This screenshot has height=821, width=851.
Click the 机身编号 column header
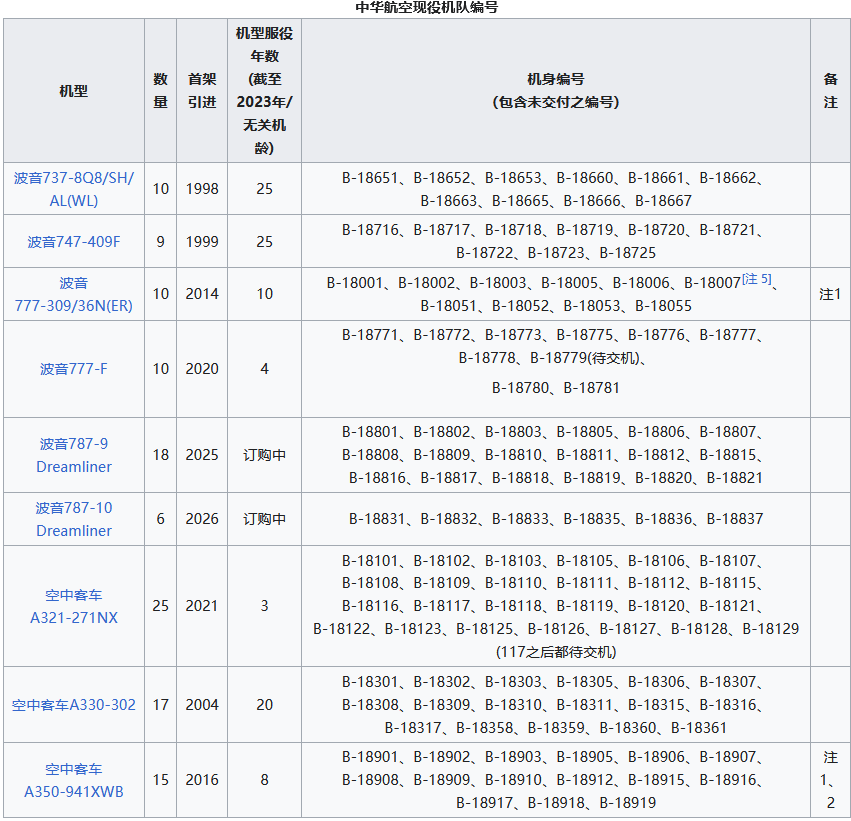click(x=556, y=91)
